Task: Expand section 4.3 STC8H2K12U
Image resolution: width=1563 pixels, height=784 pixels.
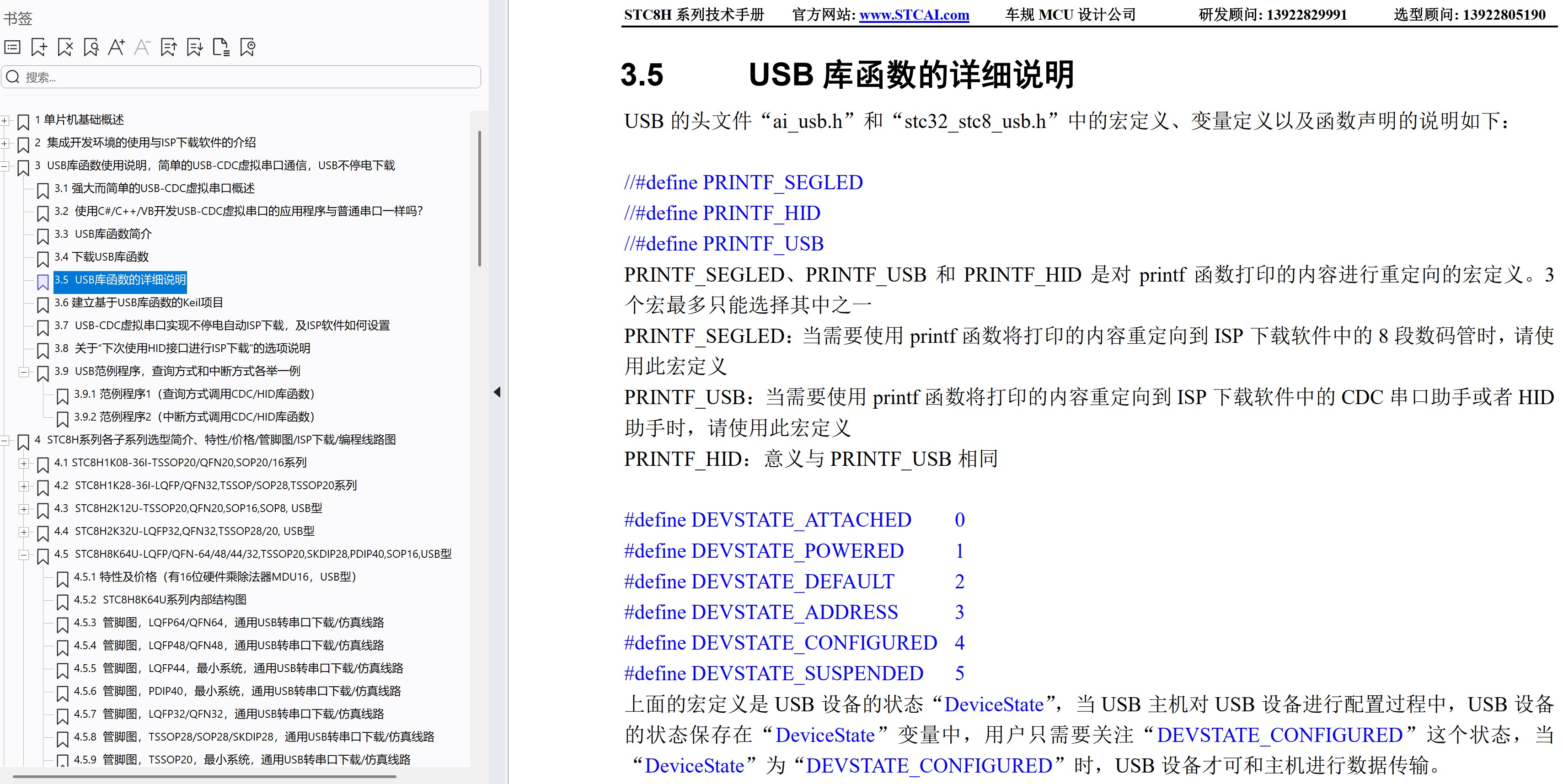Action: click(x=24, y=509)
